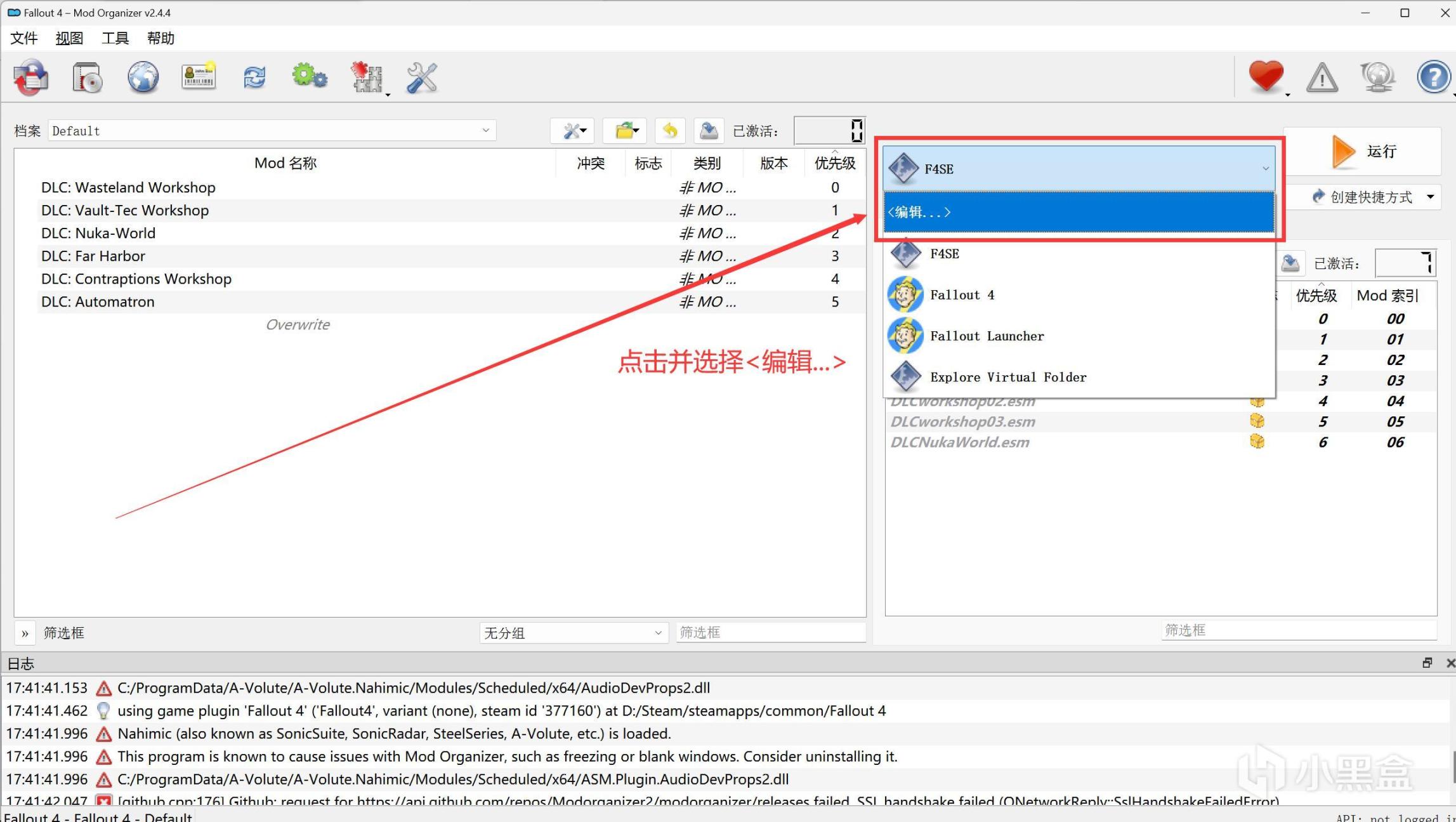This screenshot has width=1456, height=822.
Task: Click the refresh icon in the toolbar
Action: pyautogui.click(x=254, y=77)
